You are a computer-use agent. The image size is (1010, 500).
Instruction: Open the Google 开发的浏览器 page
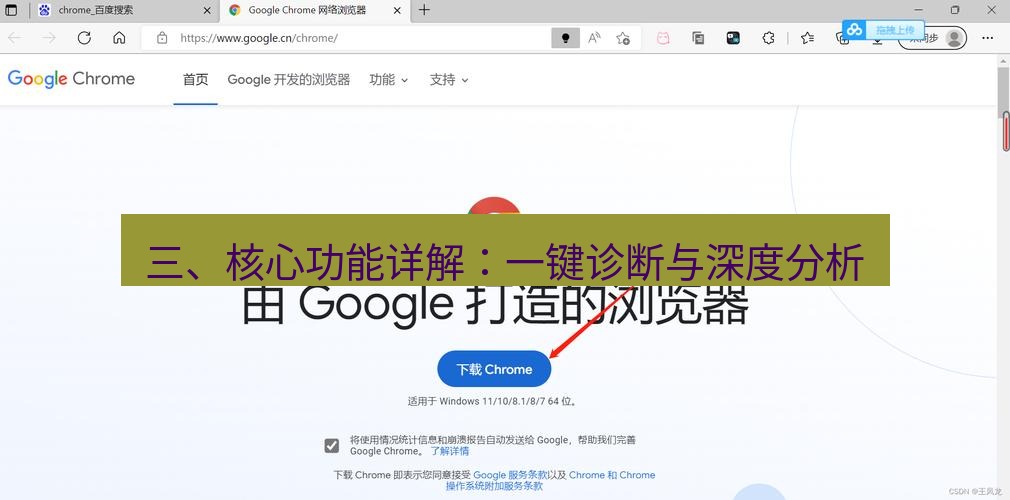pyautogui.click(x=289, y=80)
